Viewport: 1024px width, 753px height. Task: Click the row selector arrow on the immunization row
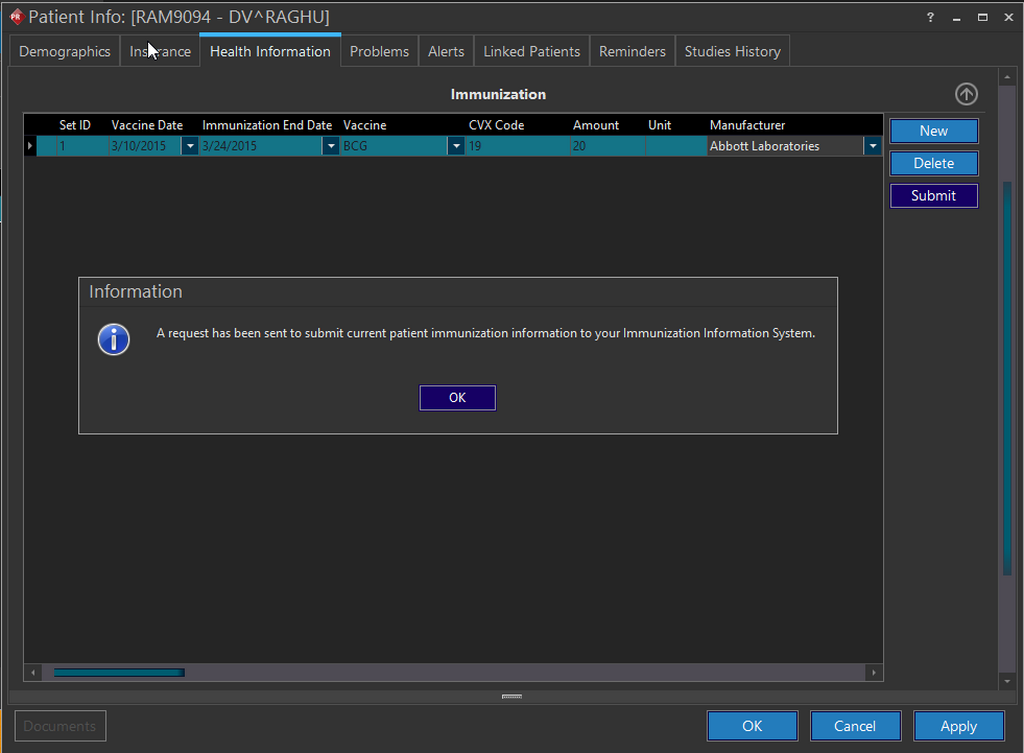tap(30, 145)
